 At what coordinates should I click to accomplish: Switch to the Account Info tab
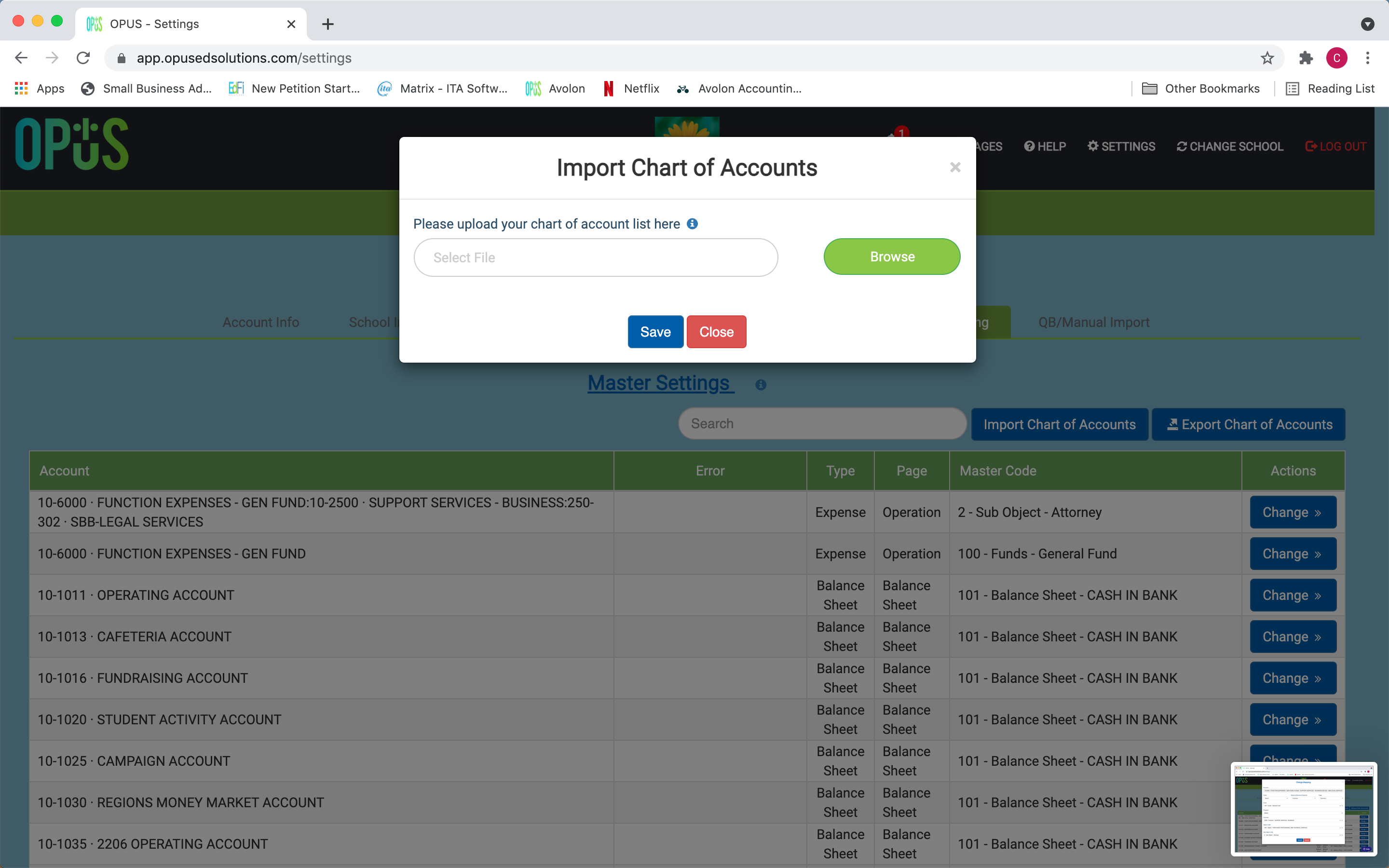point(260,322)
